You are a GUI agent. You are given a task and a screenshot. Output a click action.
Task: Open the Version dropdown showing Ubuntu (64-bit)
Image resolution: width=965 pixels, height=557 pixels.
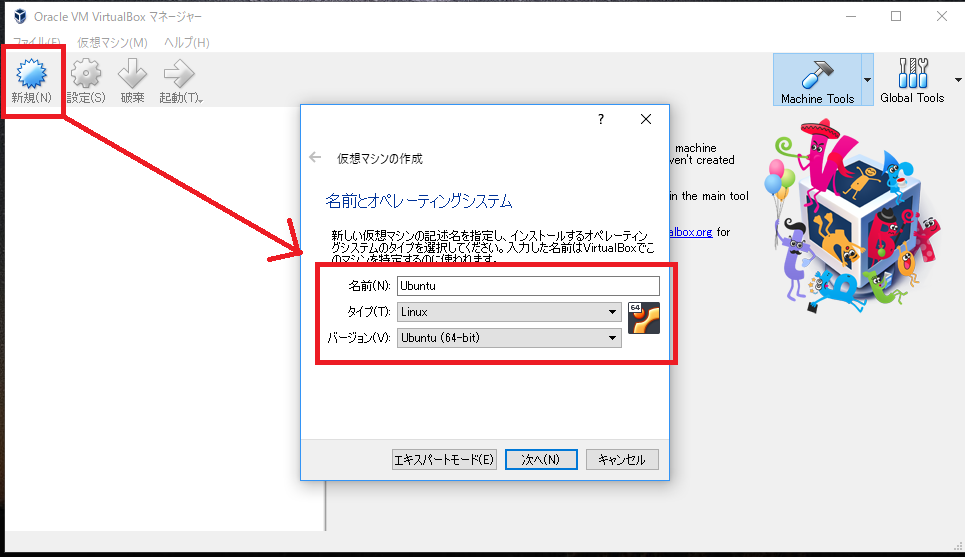click(x=509, y=338)
